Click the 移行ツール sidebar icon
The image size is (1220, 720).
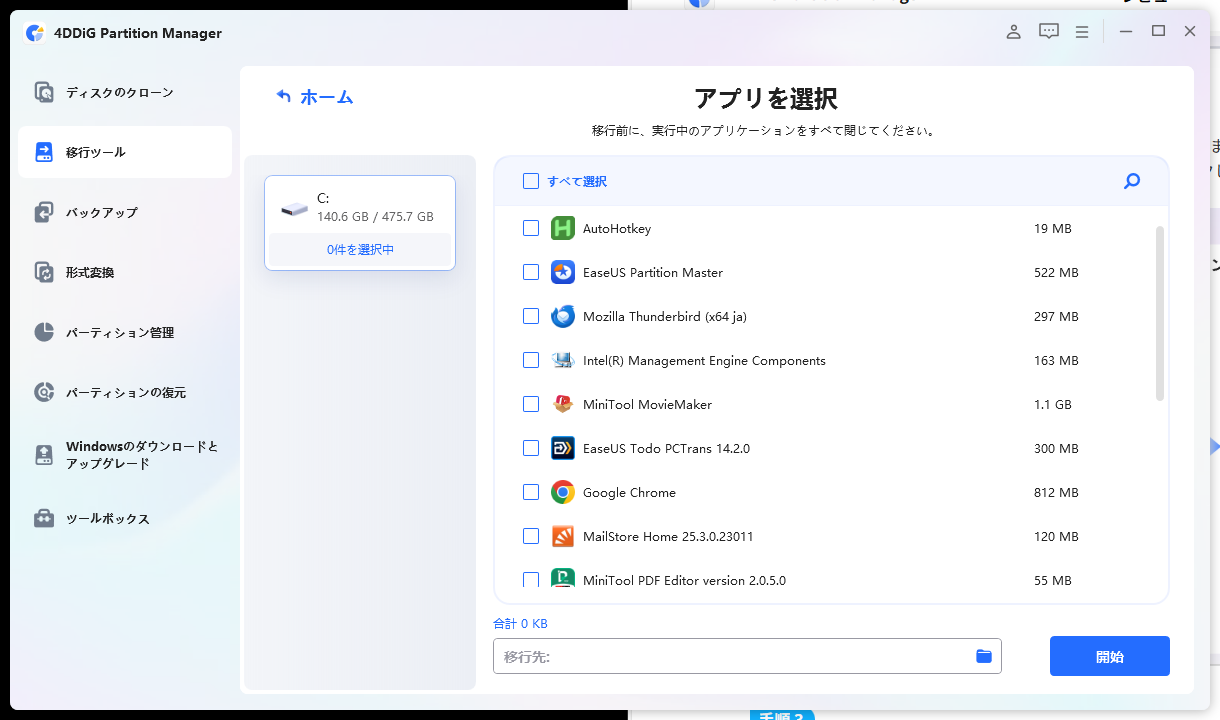point(44,152)
